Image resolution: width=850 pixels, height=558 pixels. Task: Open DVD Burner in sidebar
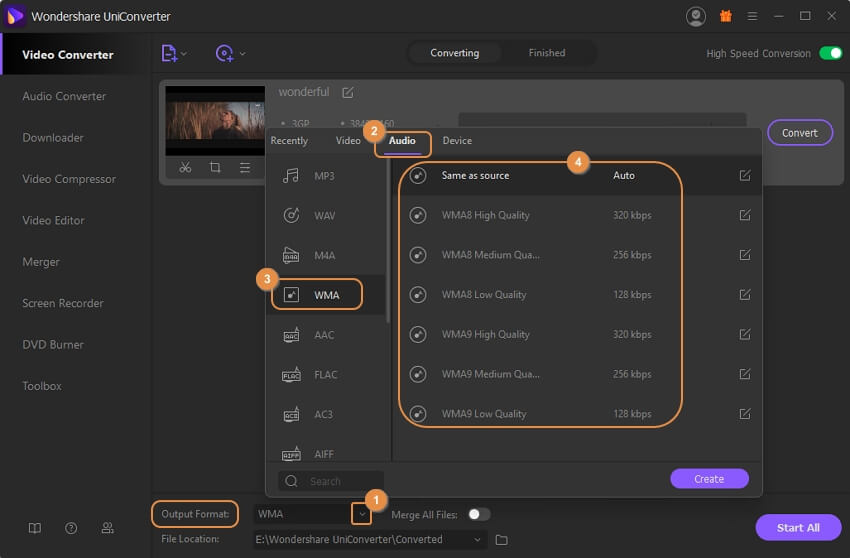(53, 345)
